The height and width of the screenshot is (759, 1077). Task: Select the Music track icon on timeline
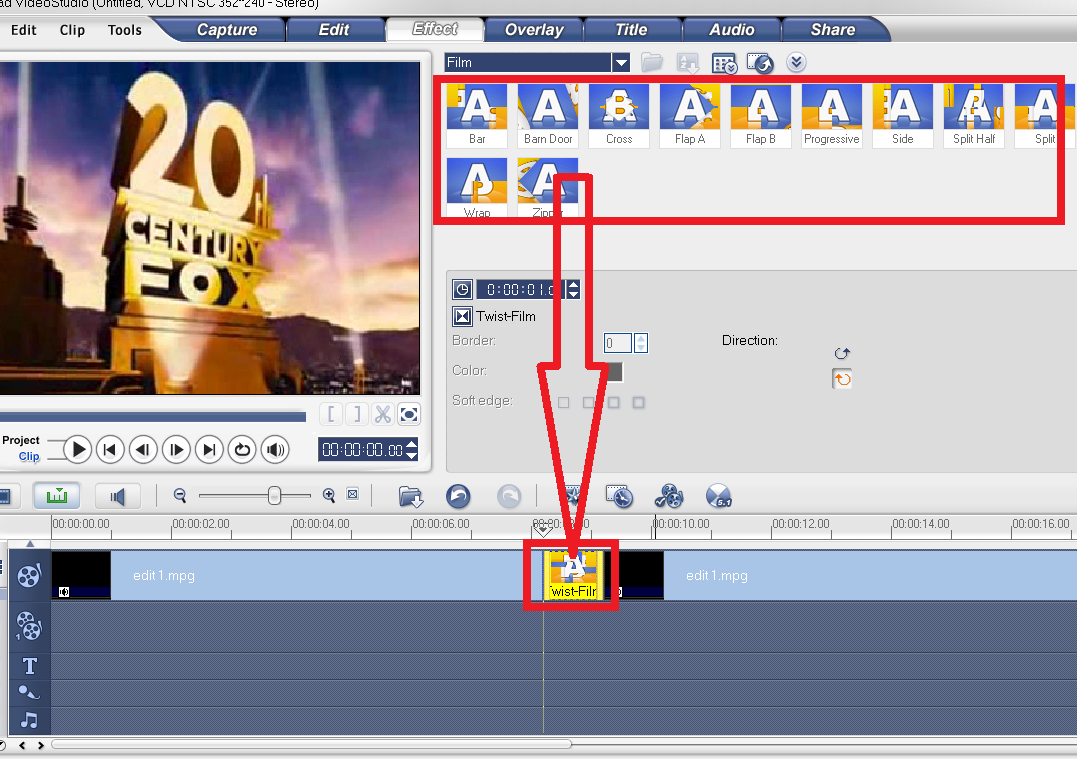[29, 717]
